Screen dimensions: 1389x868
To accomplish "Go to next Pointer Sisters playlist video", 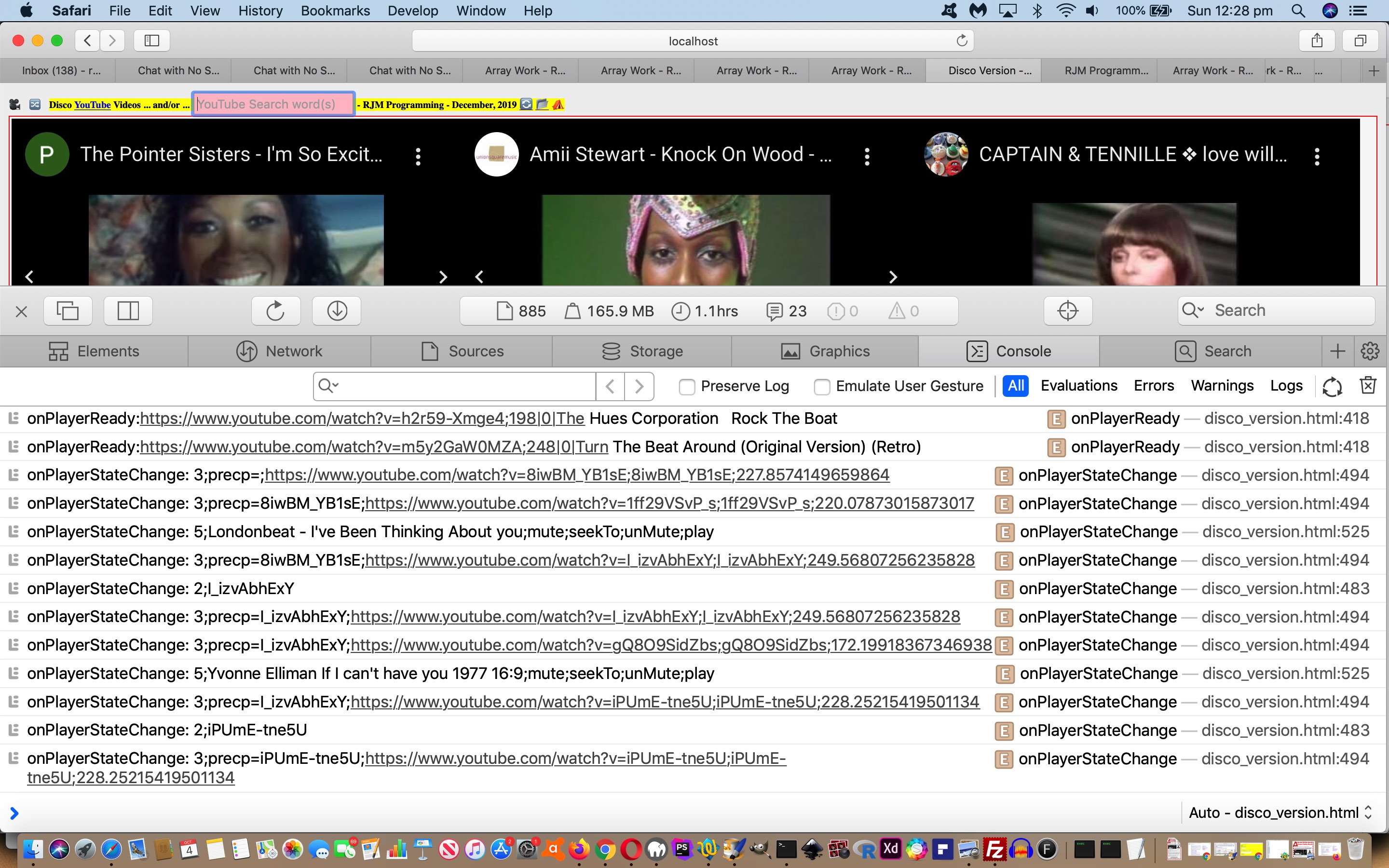I will 443,277.
